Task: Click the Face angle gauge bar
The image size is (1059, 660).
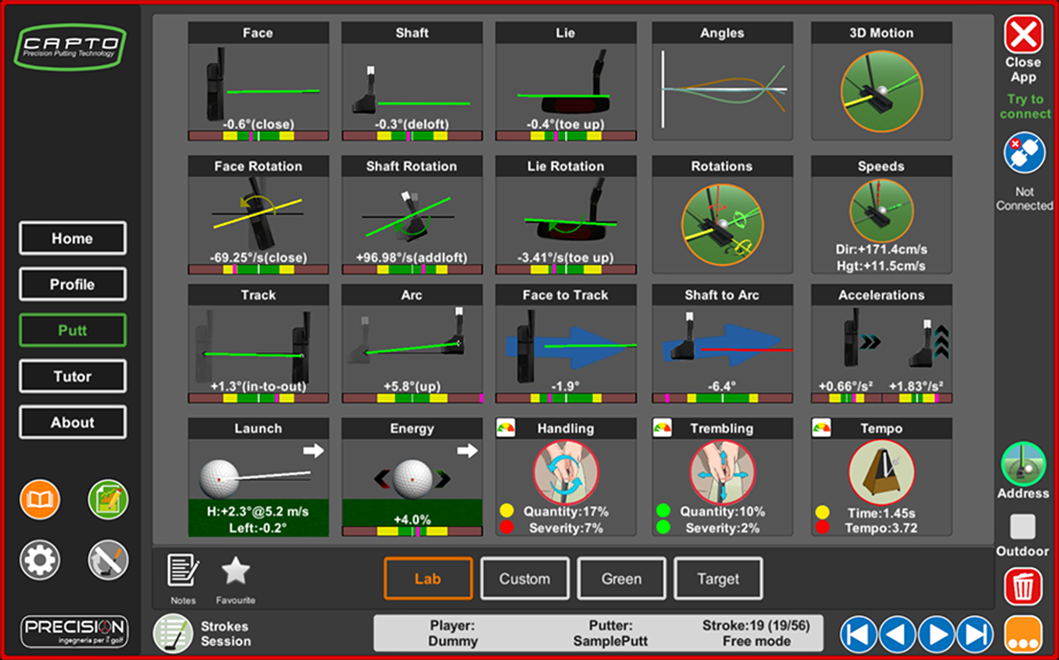Action: 259,136
